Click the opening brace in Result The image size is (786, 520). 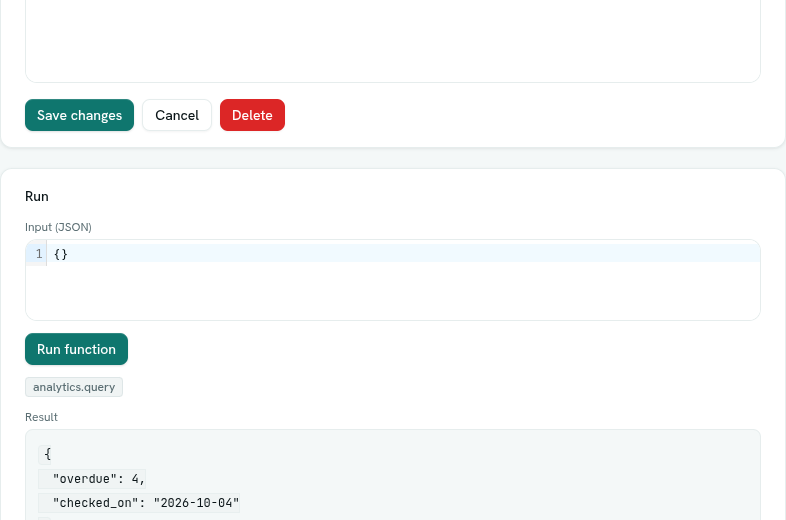point(47,454)
